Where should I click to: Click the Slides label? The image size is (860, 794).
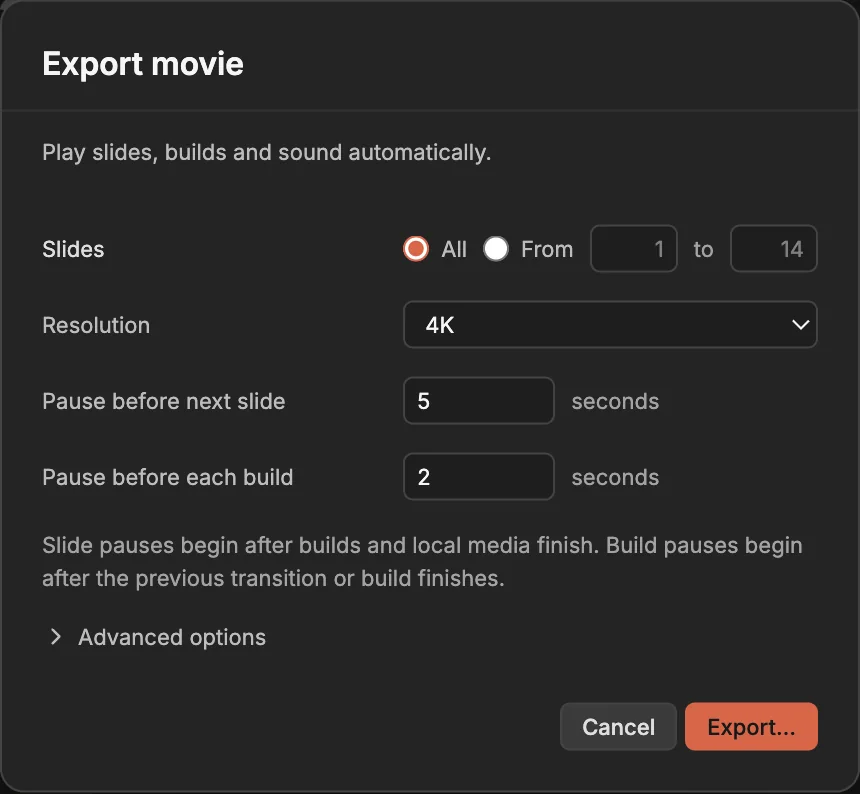tap(73, 249)
